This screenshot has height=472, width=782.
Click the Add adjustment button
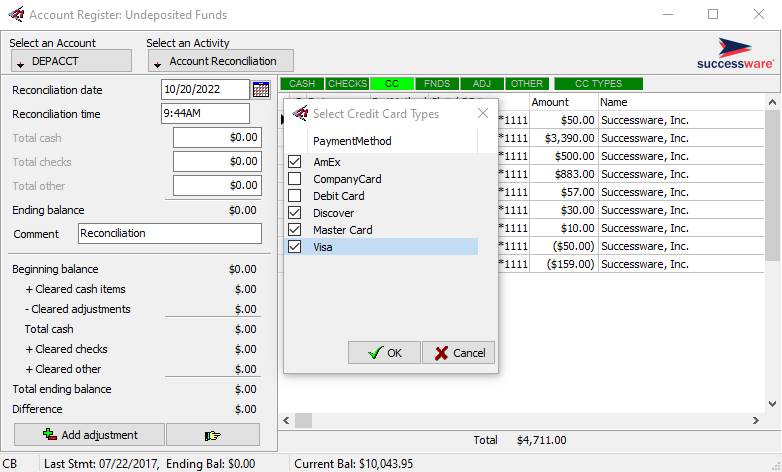[x=90, y=435]
